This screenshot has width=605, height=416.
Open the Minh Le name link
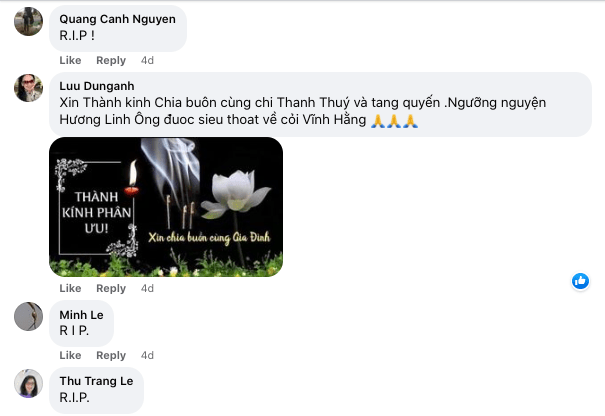[81, 315]
